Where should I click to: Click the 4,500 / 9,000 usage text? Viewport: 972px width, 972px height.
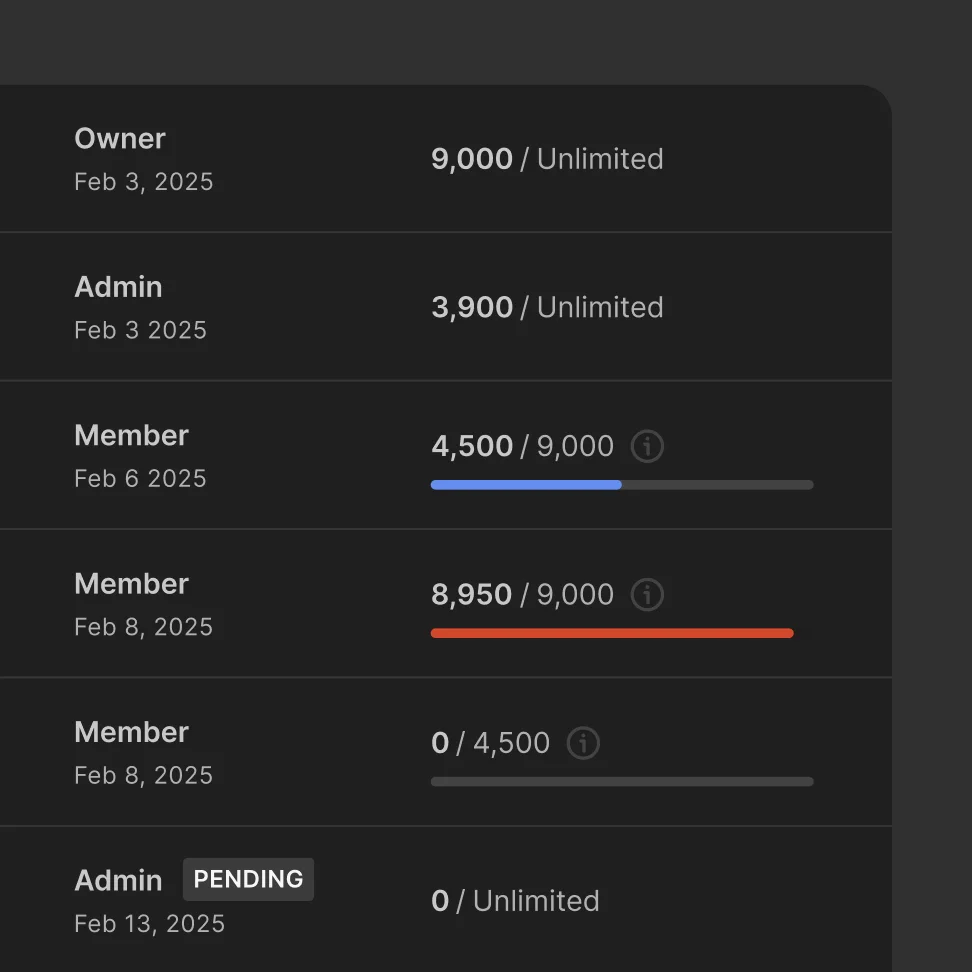(x=522, y=446)
